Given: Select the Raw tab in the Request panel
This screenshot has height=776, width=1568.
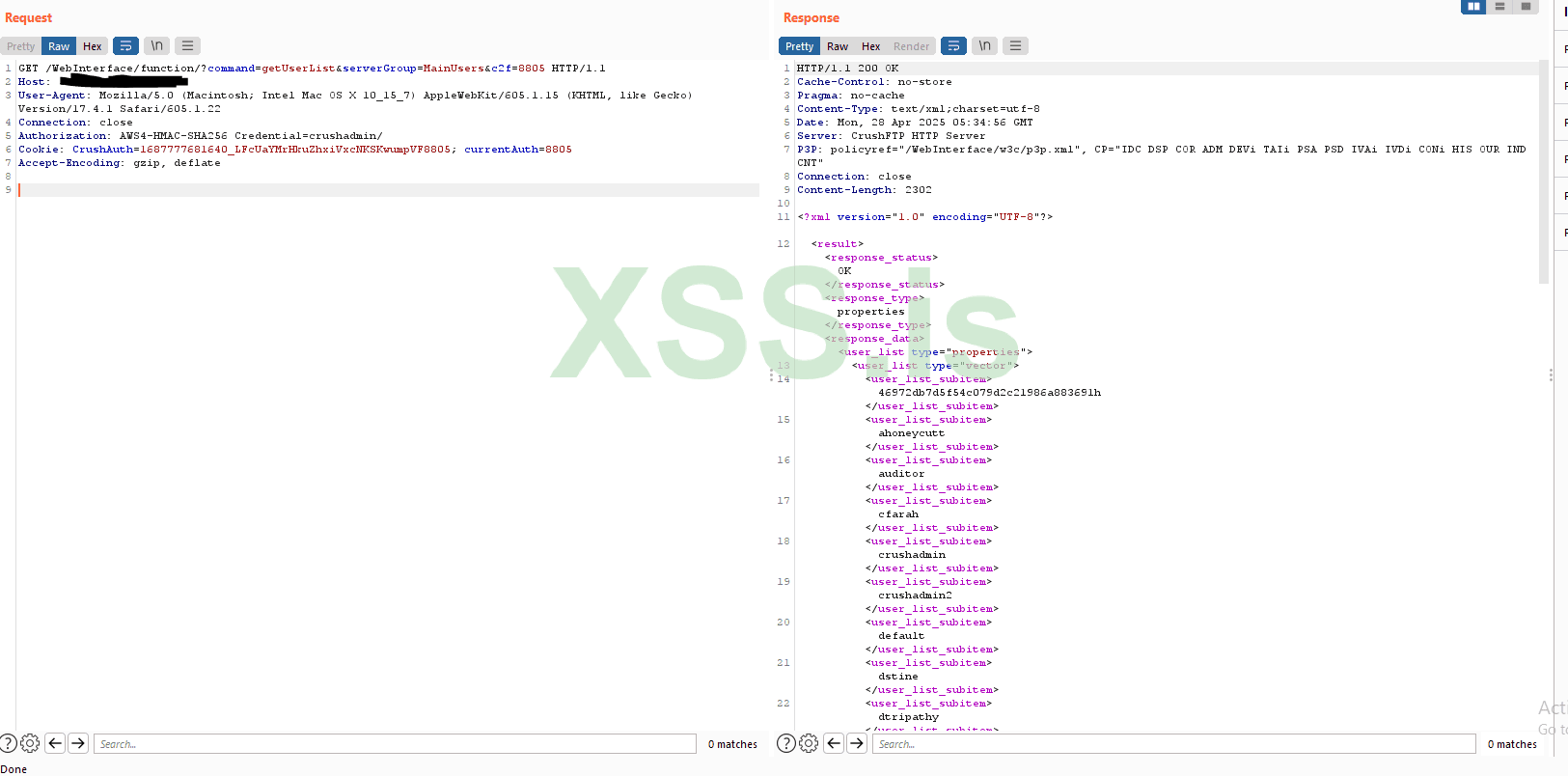Looking at the screenshot, I should pos(59,46).
